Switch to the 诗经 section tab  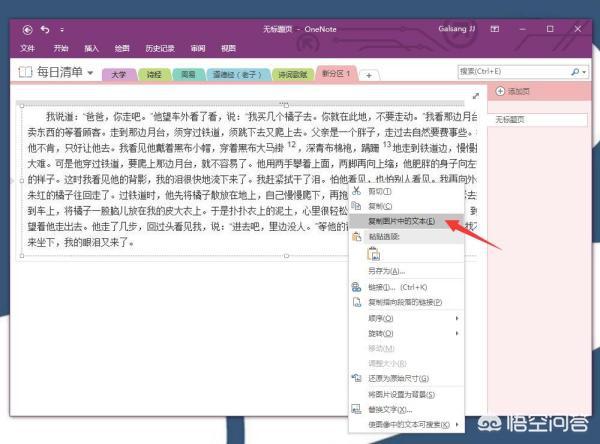tap(154, 74)
